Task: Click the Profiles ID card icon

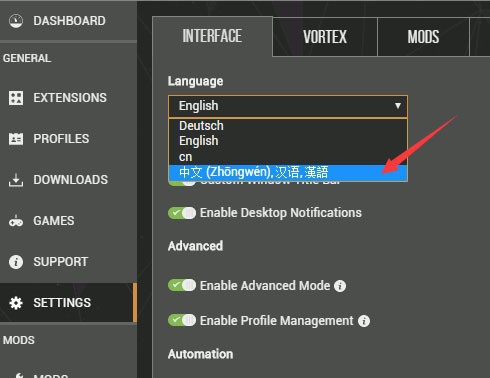Action: (16, 139)
